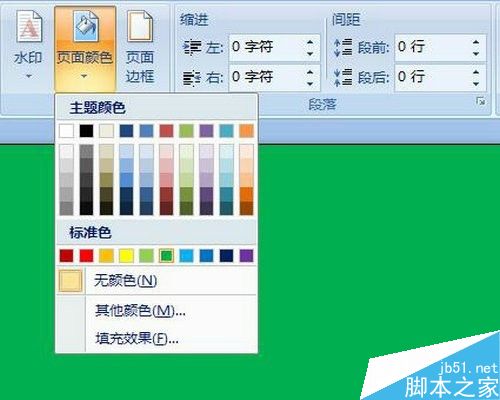
Task: Click the no-color swatch icon beside 无颜色
Action: 70,281
